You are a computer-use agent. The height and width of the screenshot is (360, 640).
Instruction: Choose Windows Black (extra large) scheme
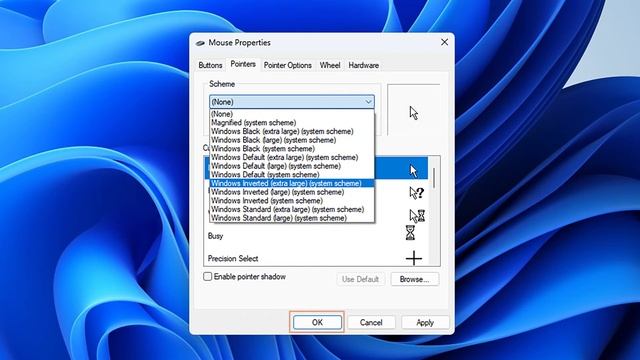292,131
